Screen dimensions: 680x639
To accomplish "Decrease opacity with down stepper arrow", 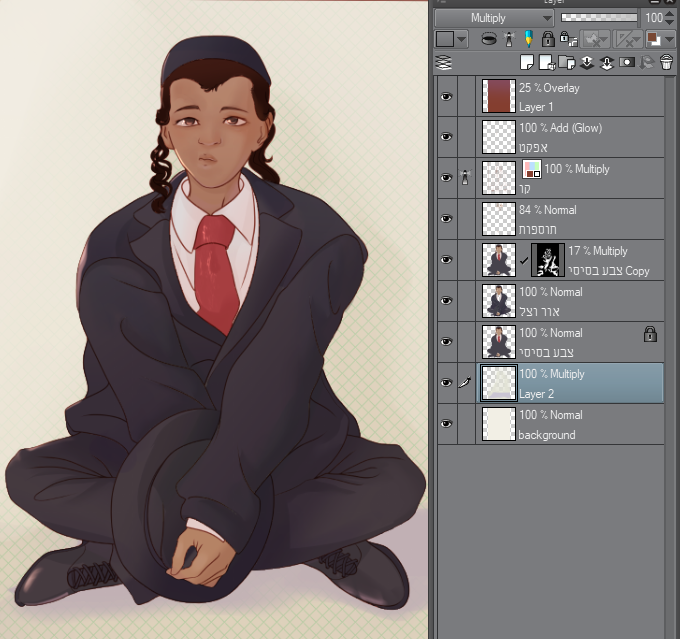I will pos(670,22).
